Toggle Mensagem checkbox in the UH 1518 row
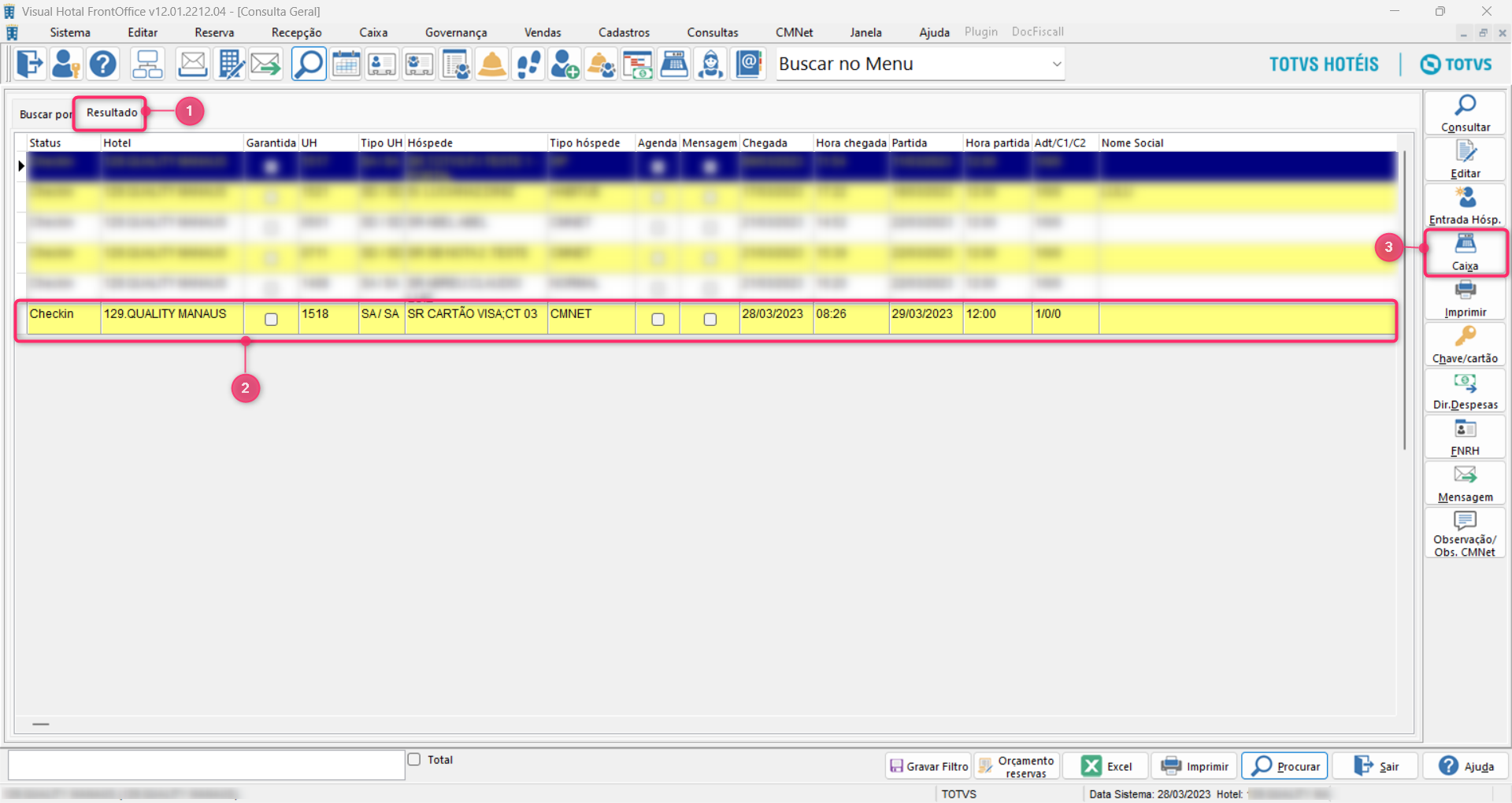The image size is (1512, 803). [710, 320]
